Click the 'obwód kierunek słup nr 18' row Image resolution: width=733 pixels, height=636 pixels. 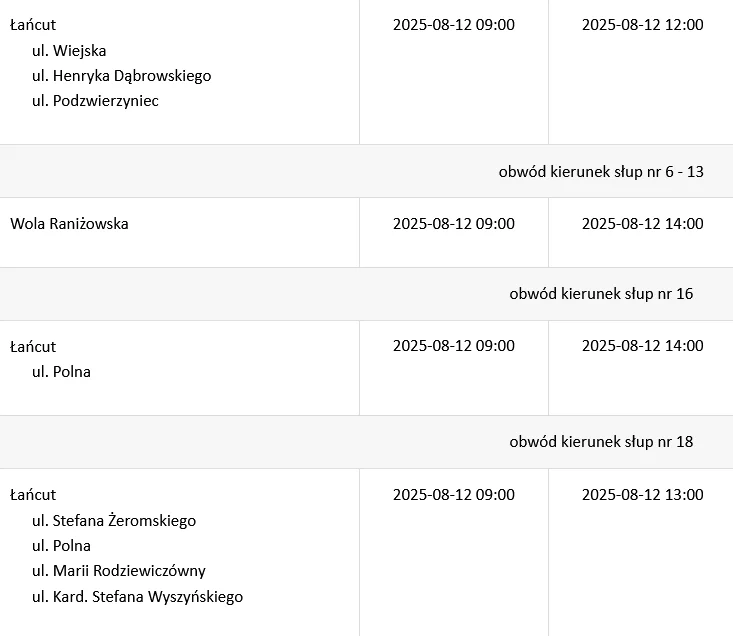pyautogui.click(x=366, y=442)
